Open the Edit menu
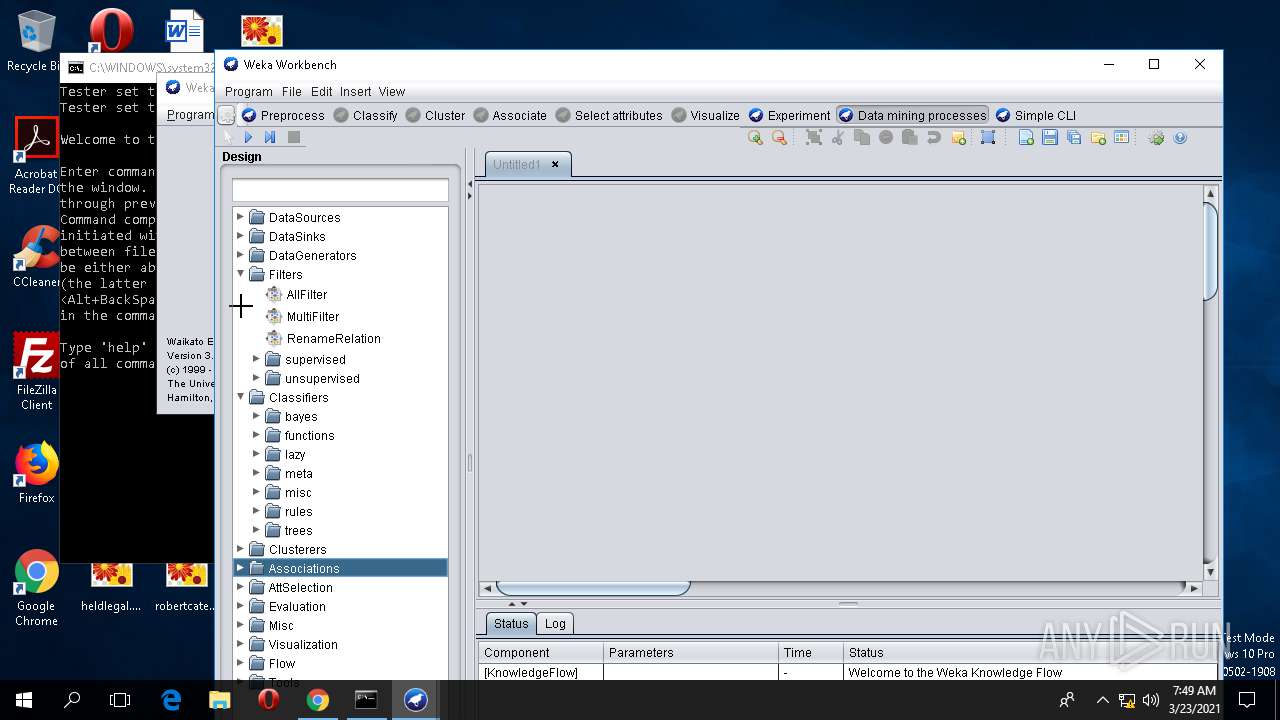 coord(321,91)
